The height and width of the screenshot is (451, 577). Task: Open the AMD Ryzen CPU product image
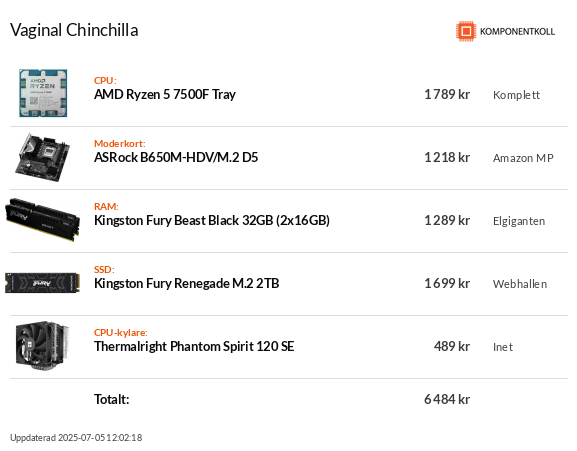pyautogui.click(x=43, y=93)
